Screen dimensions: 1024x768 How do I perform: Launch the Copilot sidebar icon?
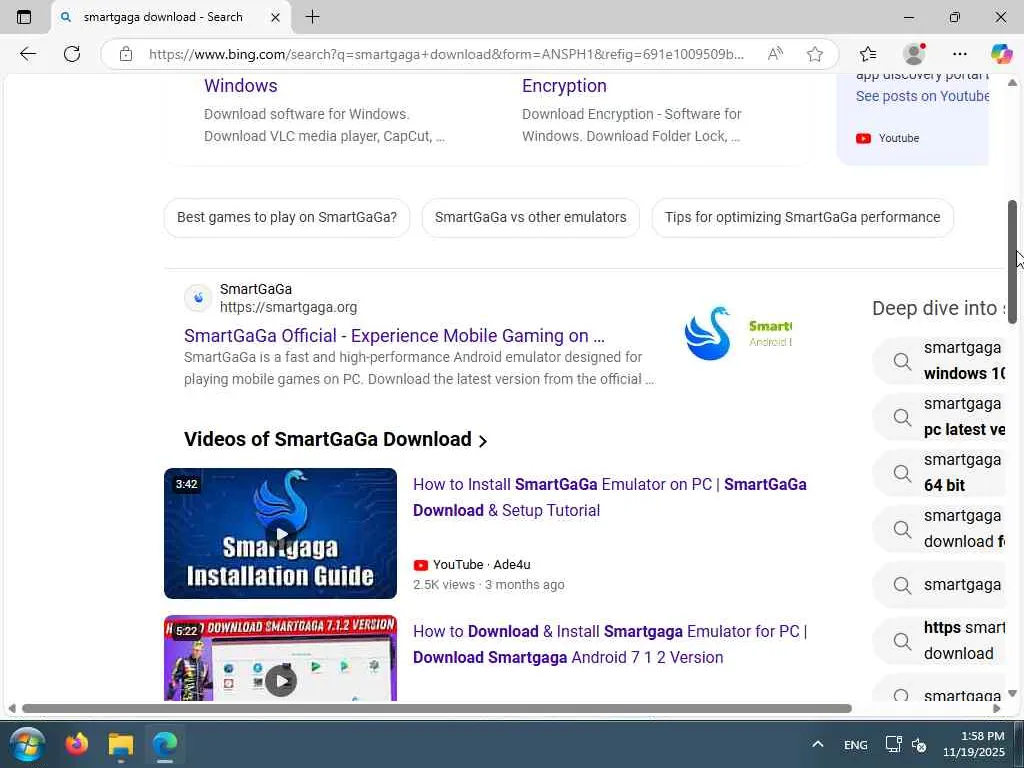[1001, 54]
